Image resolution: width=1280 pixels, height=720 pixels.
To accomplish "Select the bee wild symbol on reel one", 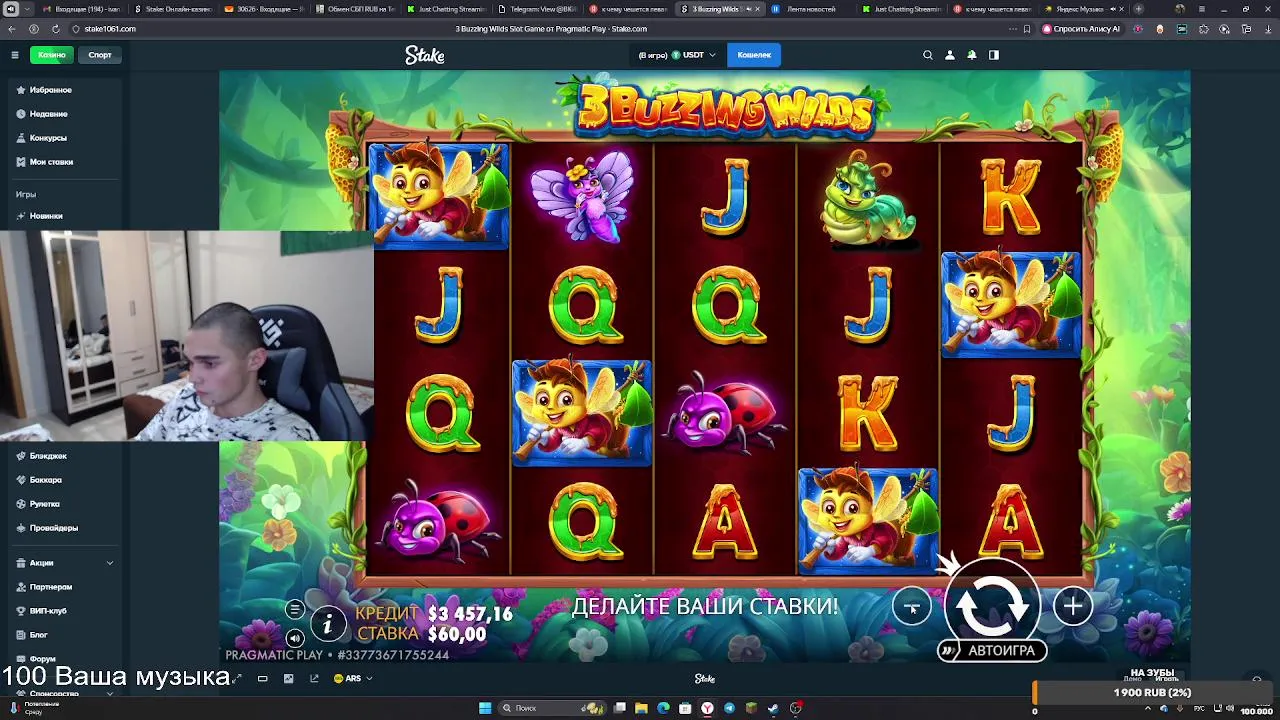I will pos(440,195).
